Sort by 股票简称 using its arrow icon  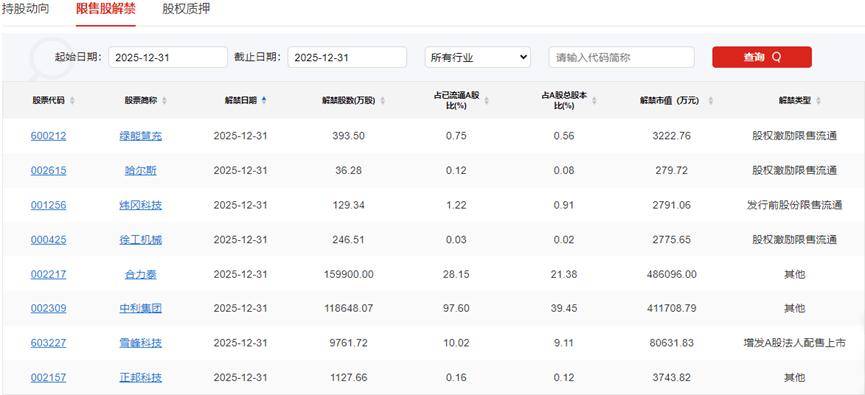(164, 100)
